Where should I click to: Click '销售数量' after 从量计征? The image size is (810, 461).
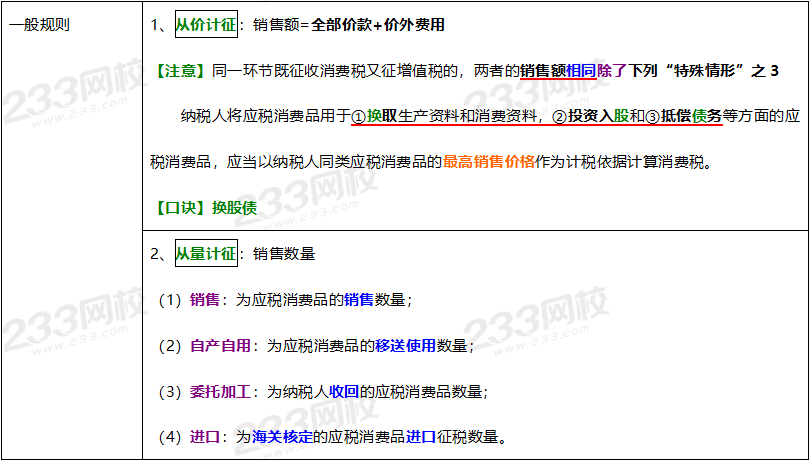click(284, 254)
